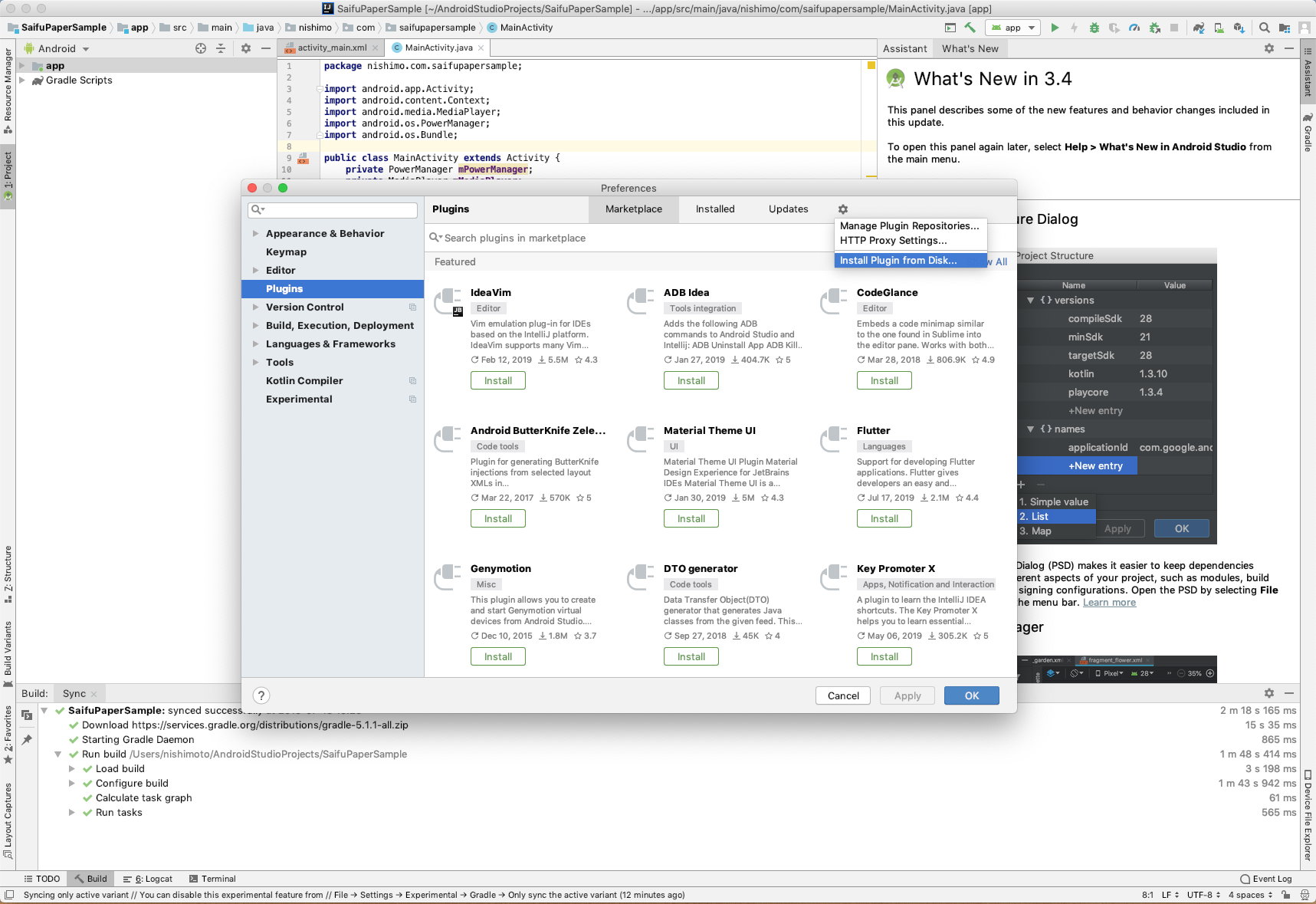The height and width of the screenshot is (904, 1316).
Task: Install the Material Theme UI plugin
Action: pos(691,518)
